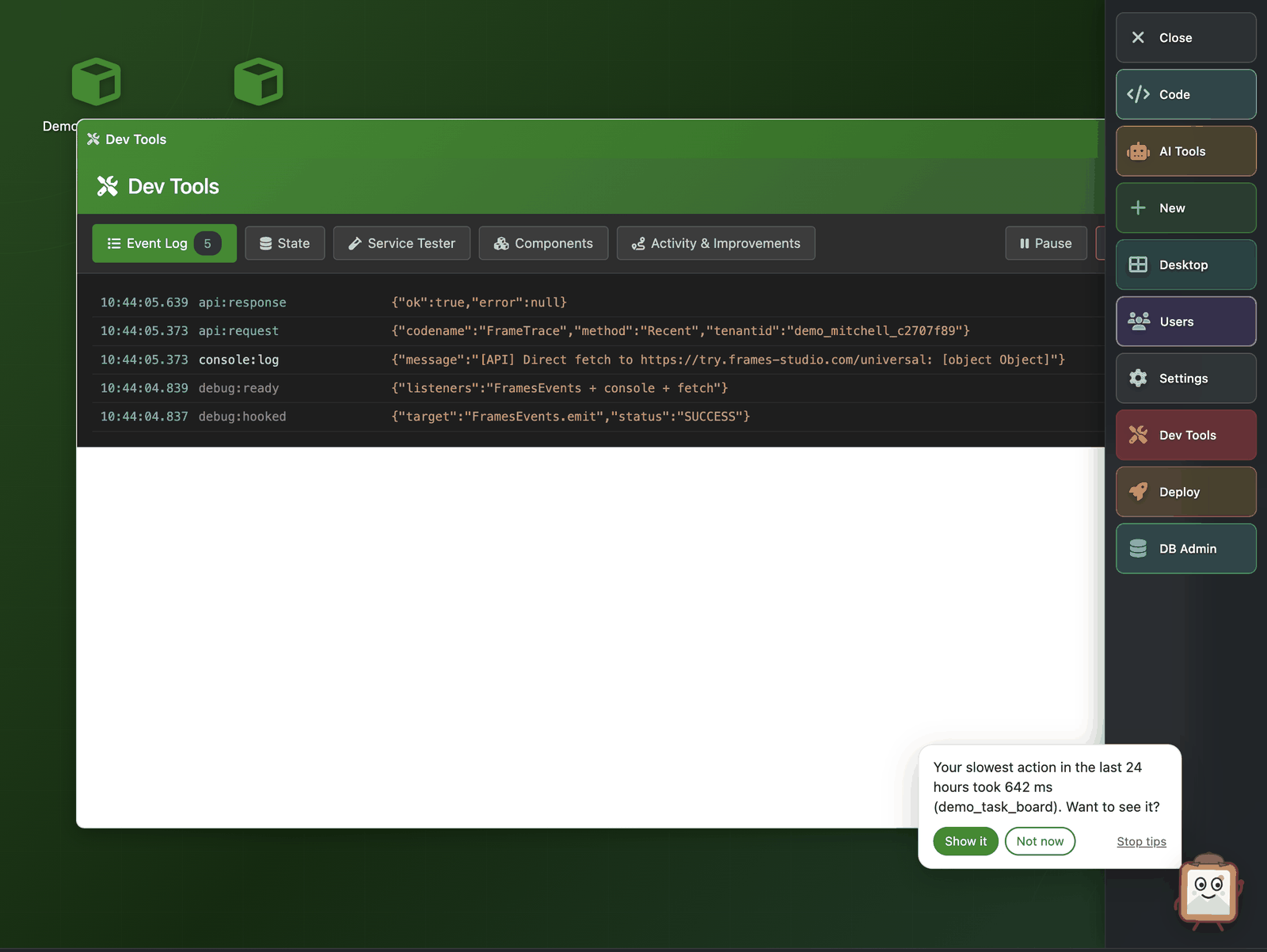Open the Service Tester tab label
Image resolution: width=1267 pixels, height=952 pixels.
[x=412, y=243]
